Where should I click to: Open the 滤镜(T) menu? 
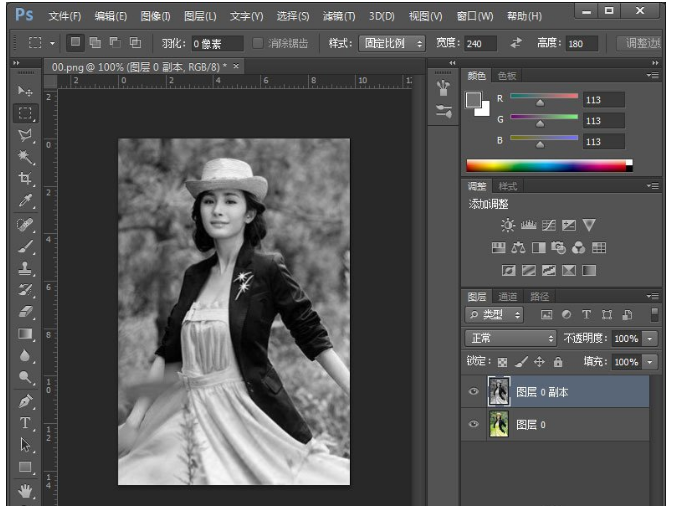(x=339, y=16)
